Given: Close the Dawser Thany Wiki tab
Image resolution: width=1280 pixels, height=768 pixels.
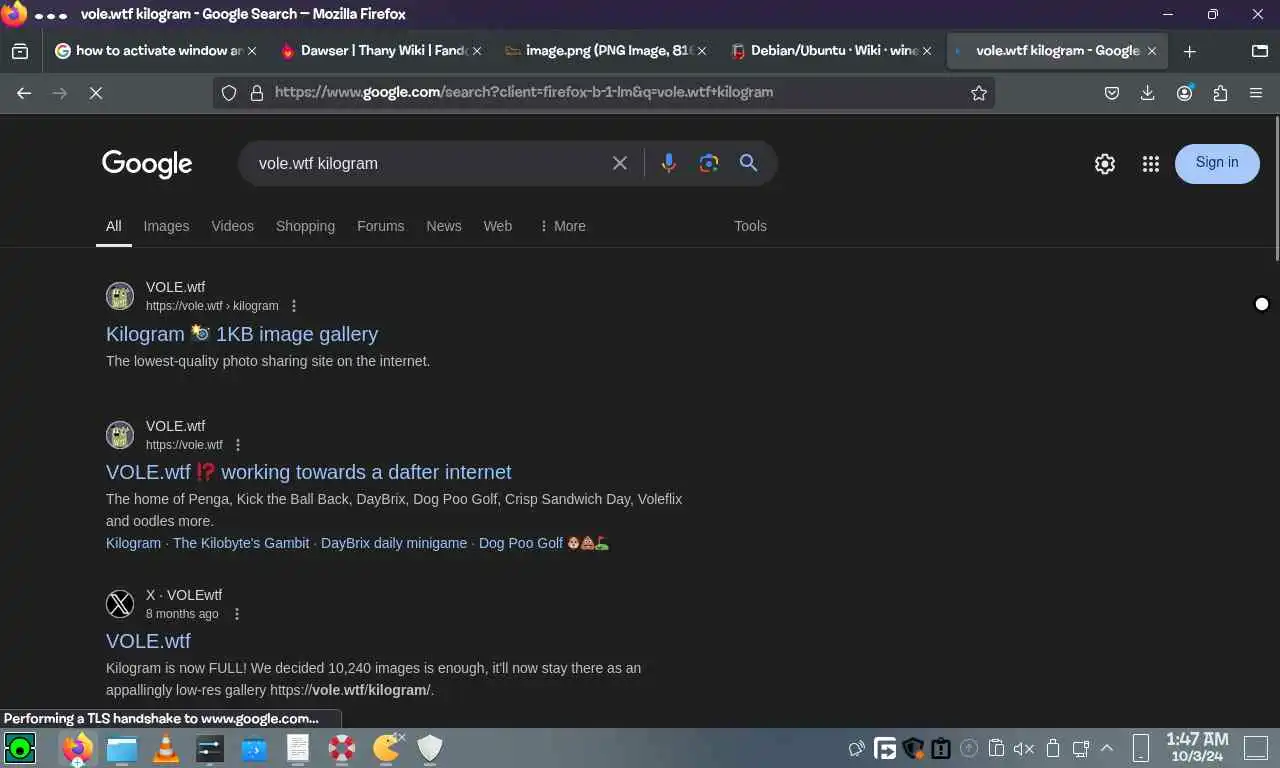Looking at the screenshot, I should click(x=477, y=51).
